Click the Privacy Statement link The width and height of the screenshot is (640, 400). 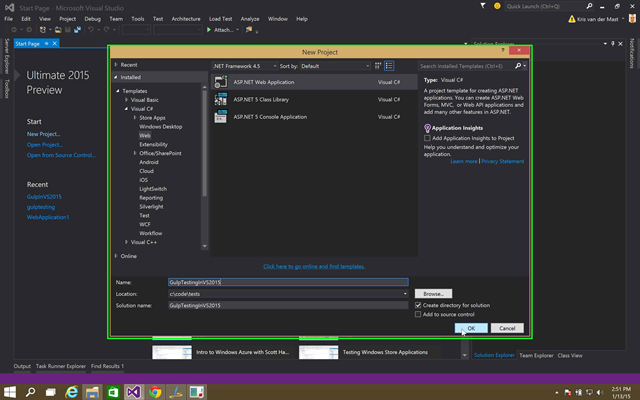(503, 161)
